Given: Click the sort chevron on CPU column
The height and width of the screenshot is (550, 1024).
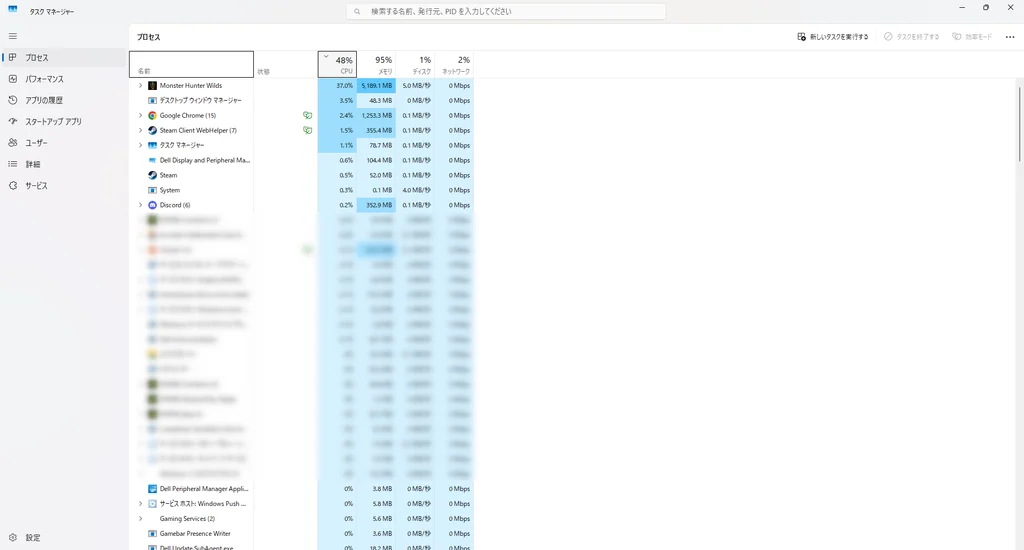Looking at the screenshot, I should 326,57.
